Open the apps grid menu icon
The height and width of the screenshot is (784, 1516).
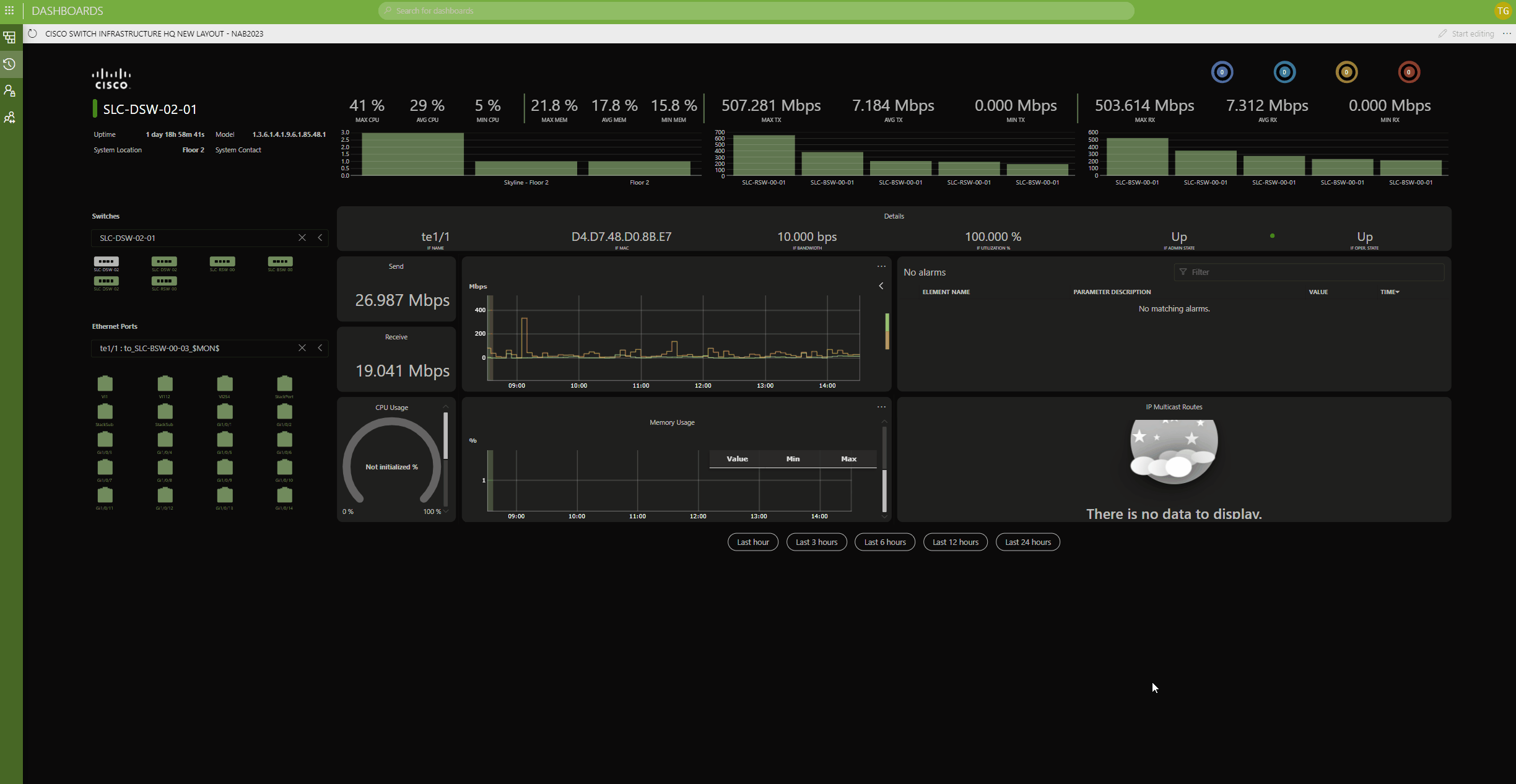click(x=9, y=11)
